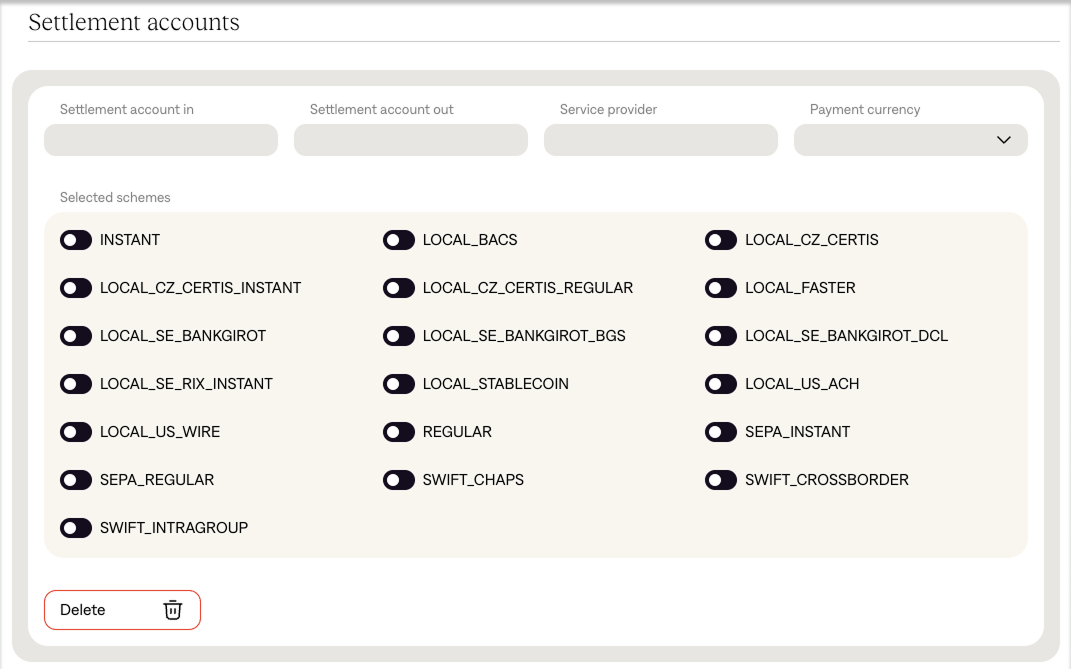Click the Settlement account in field
This screenshot has height=669, width=1071.
(x=161, y=140)
